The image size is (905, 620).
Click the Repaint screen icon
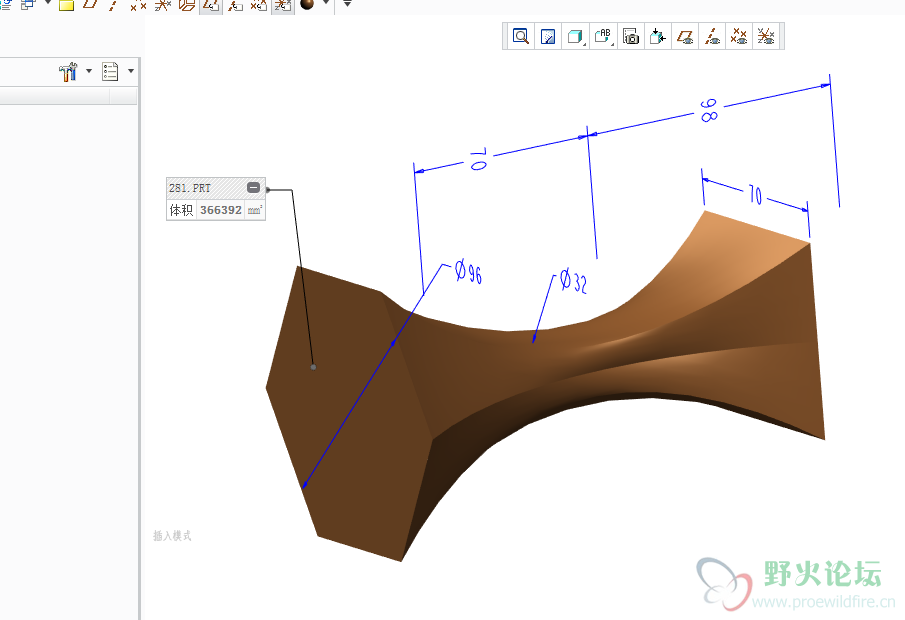click(x=548, y=36)
